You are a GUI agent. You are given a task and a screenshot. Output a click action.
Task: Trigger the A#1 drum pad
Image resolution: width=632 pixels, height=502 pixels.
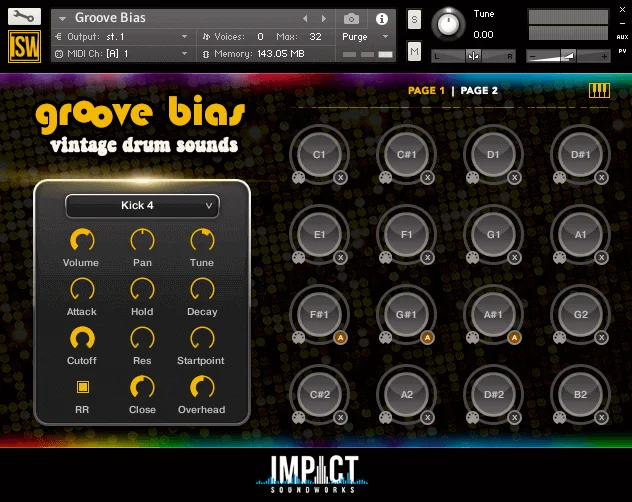click(x=493, y=315)
